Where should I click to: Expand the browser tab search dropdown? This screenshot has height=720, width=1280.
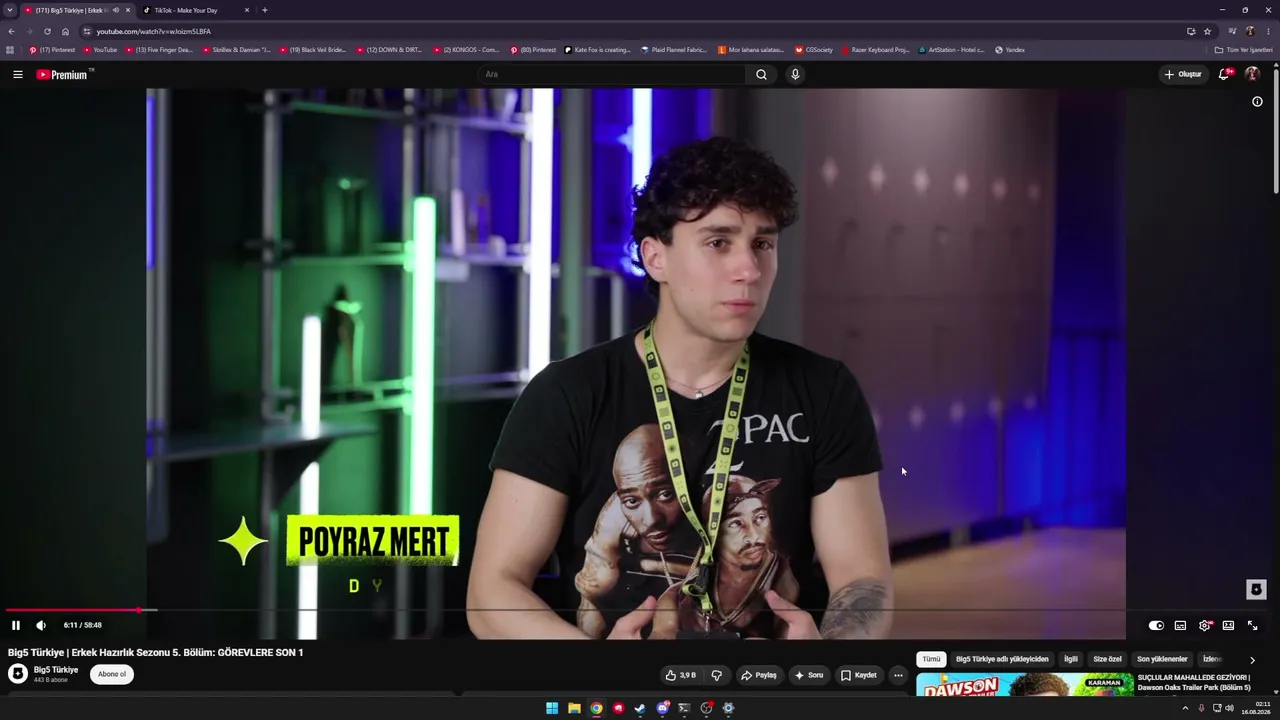pos(10,10)
